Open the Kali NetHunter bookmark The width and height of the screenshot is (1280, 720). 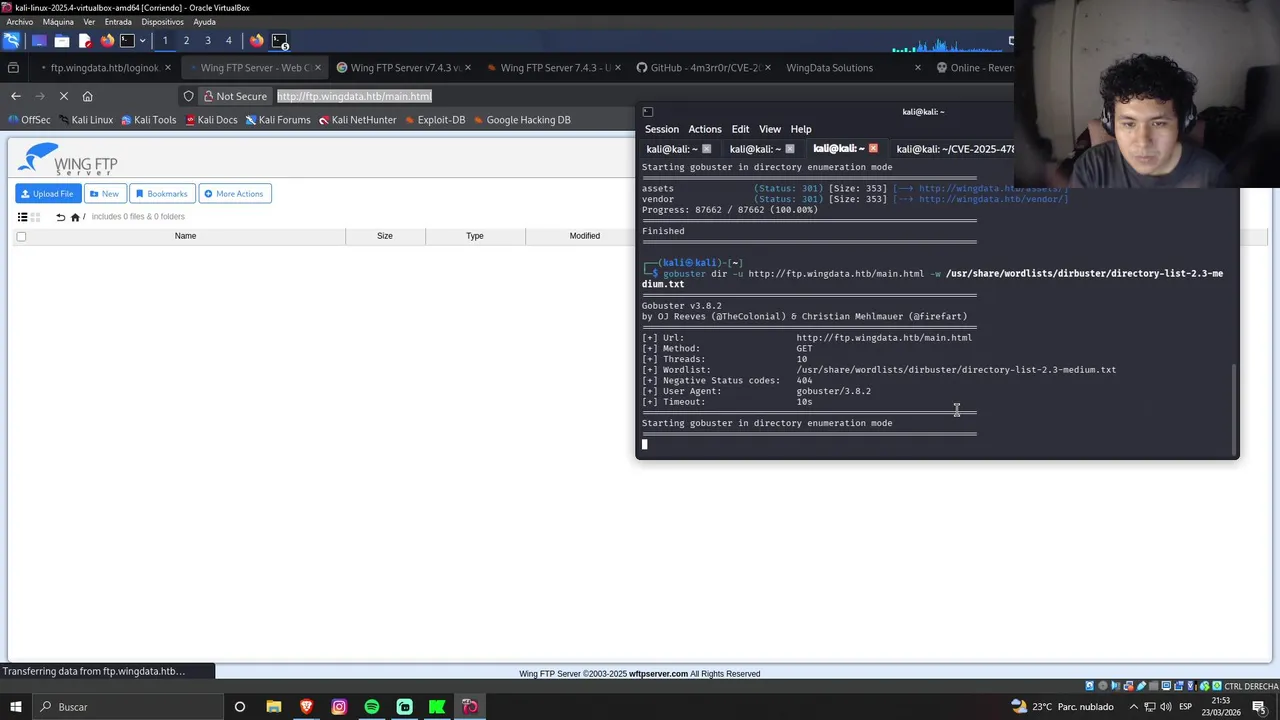click(358, 120)
